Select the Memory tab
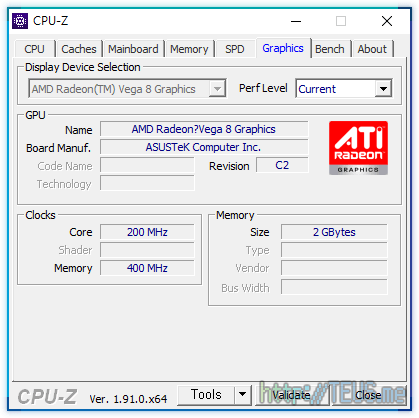This screenshot has height=418, width=419. (x=189, y=49)
